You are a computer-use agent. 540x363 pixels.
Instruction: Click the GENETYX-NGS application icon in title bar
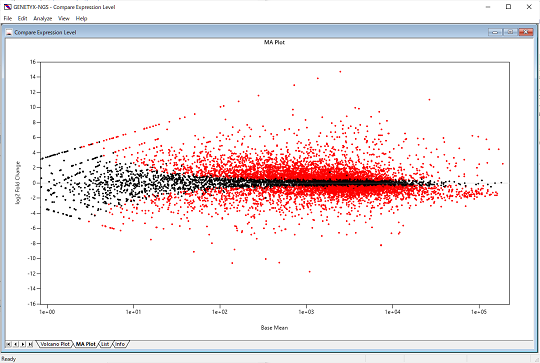pyautogui.click(x=7, y=7)
